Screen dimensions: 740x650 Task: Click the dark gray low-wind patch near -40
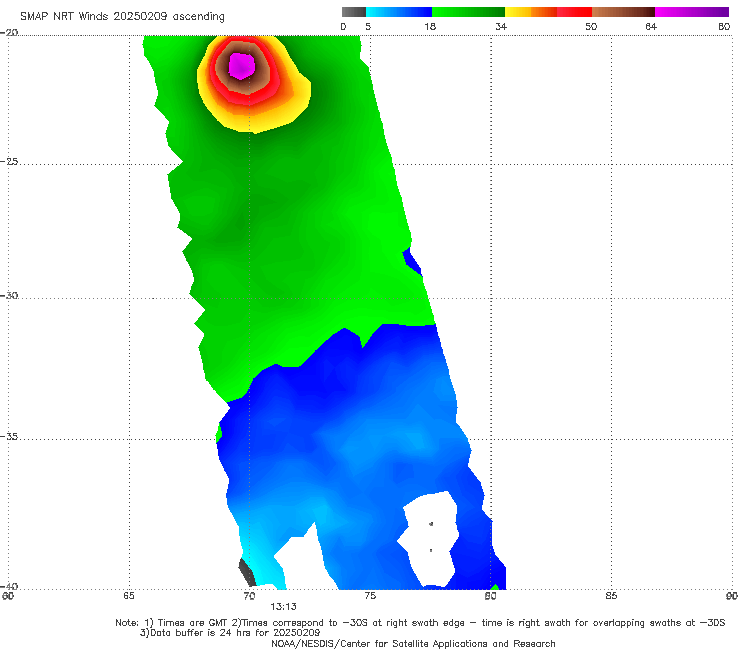(x=247, y=572)
